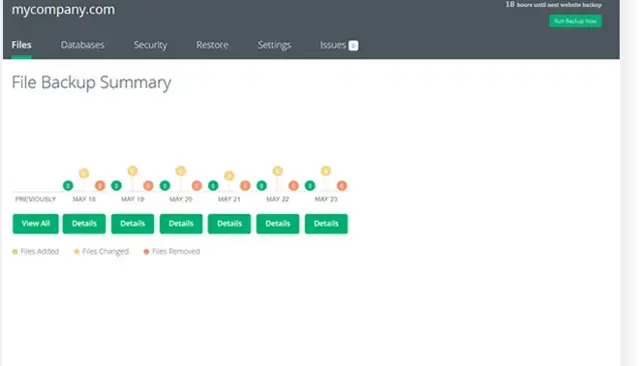Click hours until next website backup text
The image size is (640, 366).
tap(553, 4)
